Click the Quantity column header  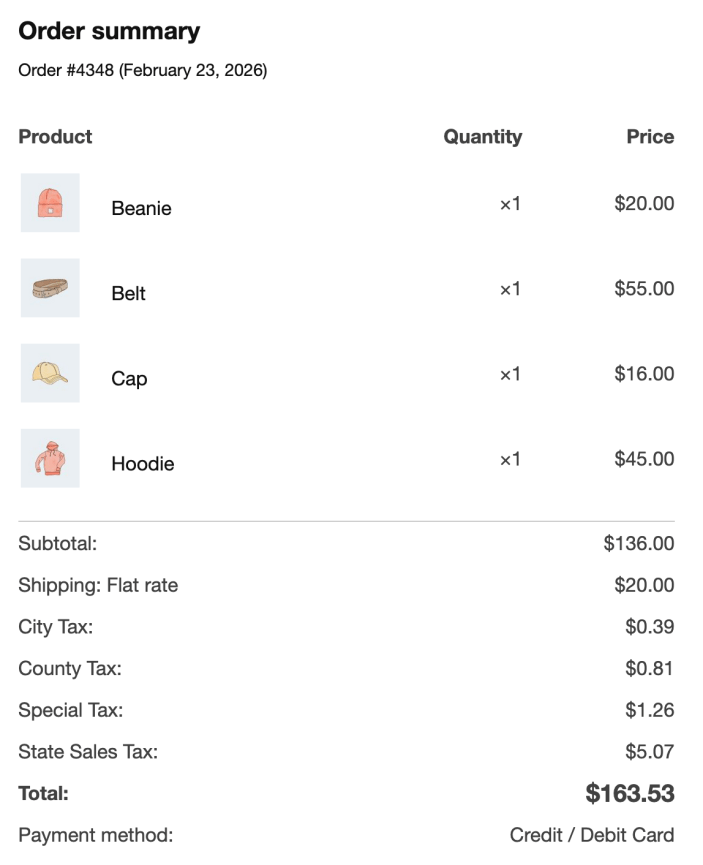pos(482,137)
